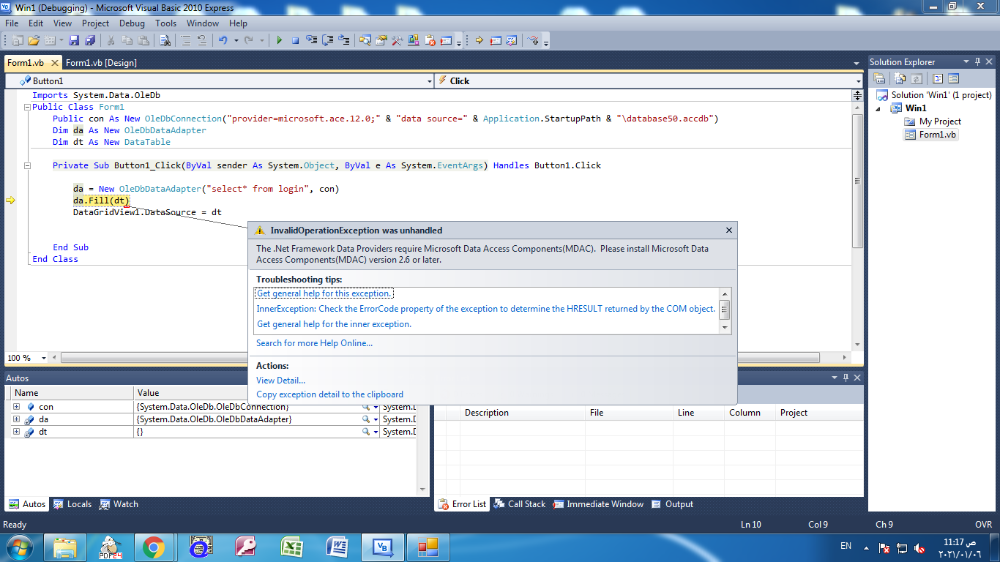The height and width of the screenshot is (562, 1000).
Task: Click the Properties icon in Solution Explorer toolbar
Action: pyautogui.click(x=879, y=78)
